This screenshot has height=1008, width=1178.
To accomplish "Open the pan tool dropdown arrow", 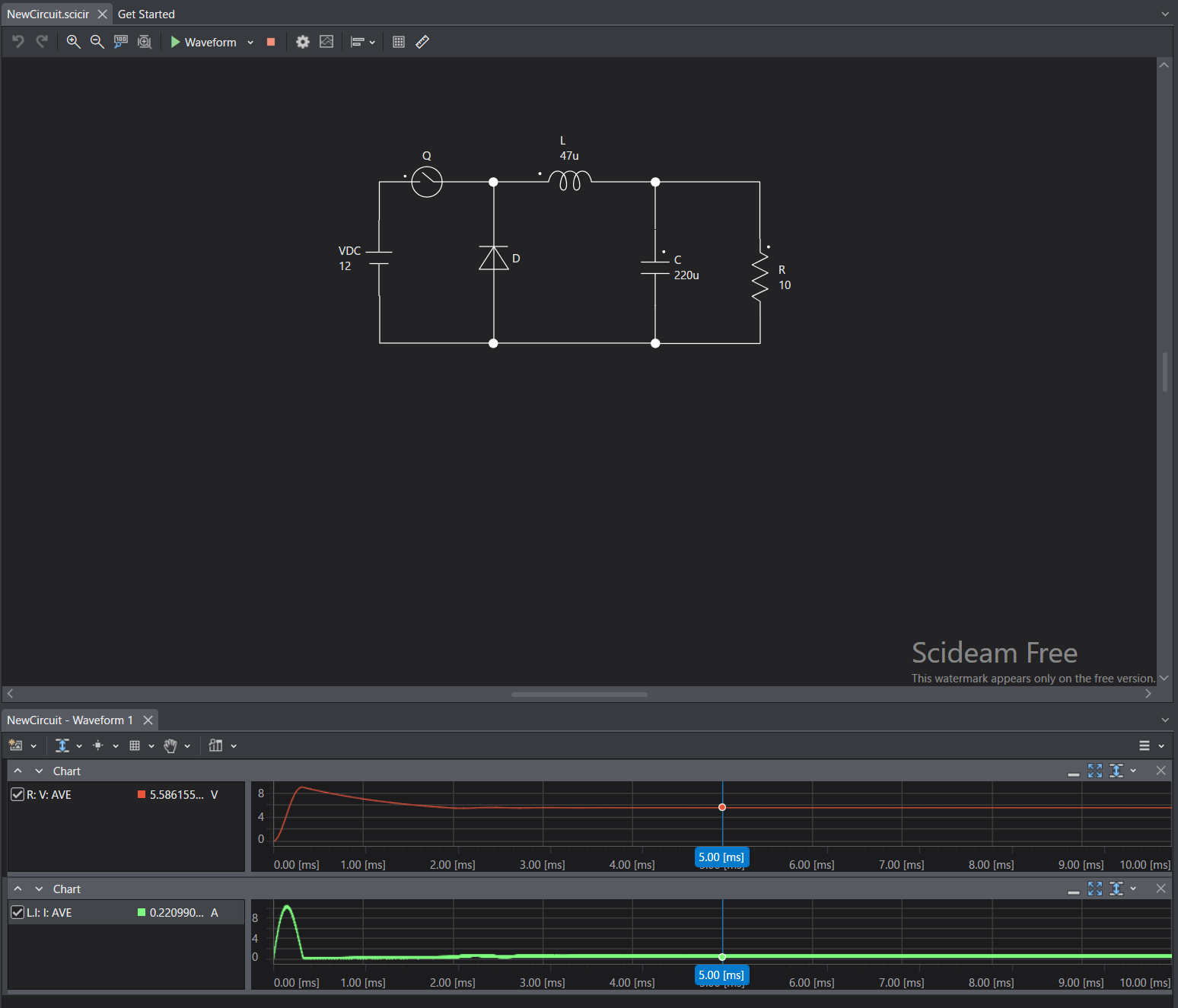I will 187,746.
